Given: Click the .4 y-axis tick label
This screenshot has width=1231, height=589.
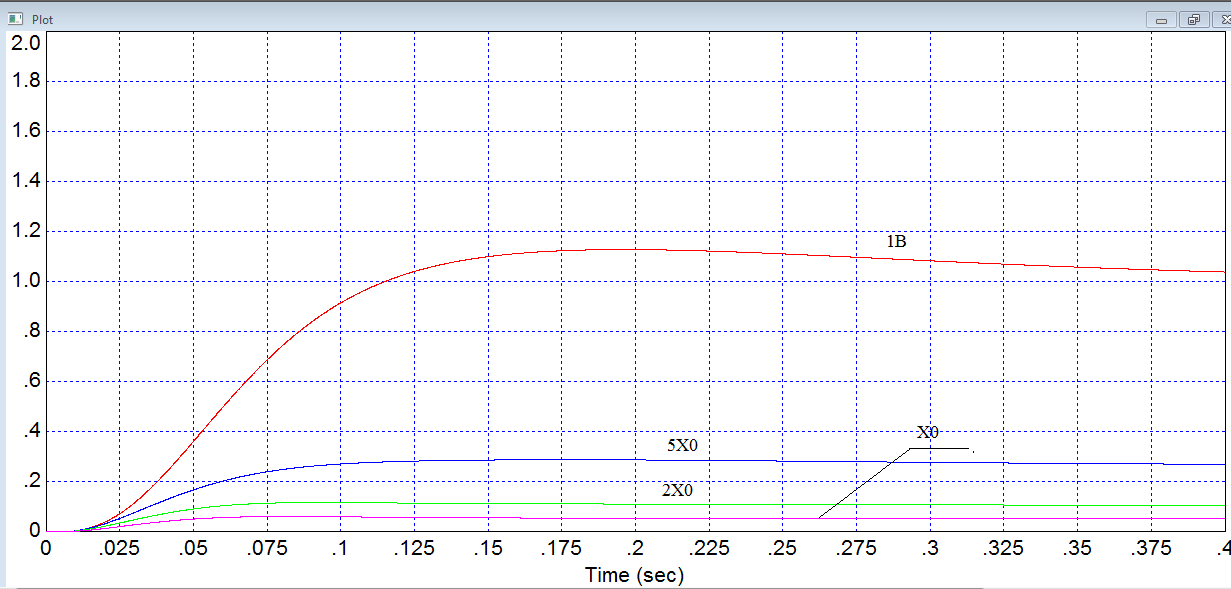Looking at the screenshot, I should [x=32, y=431].
